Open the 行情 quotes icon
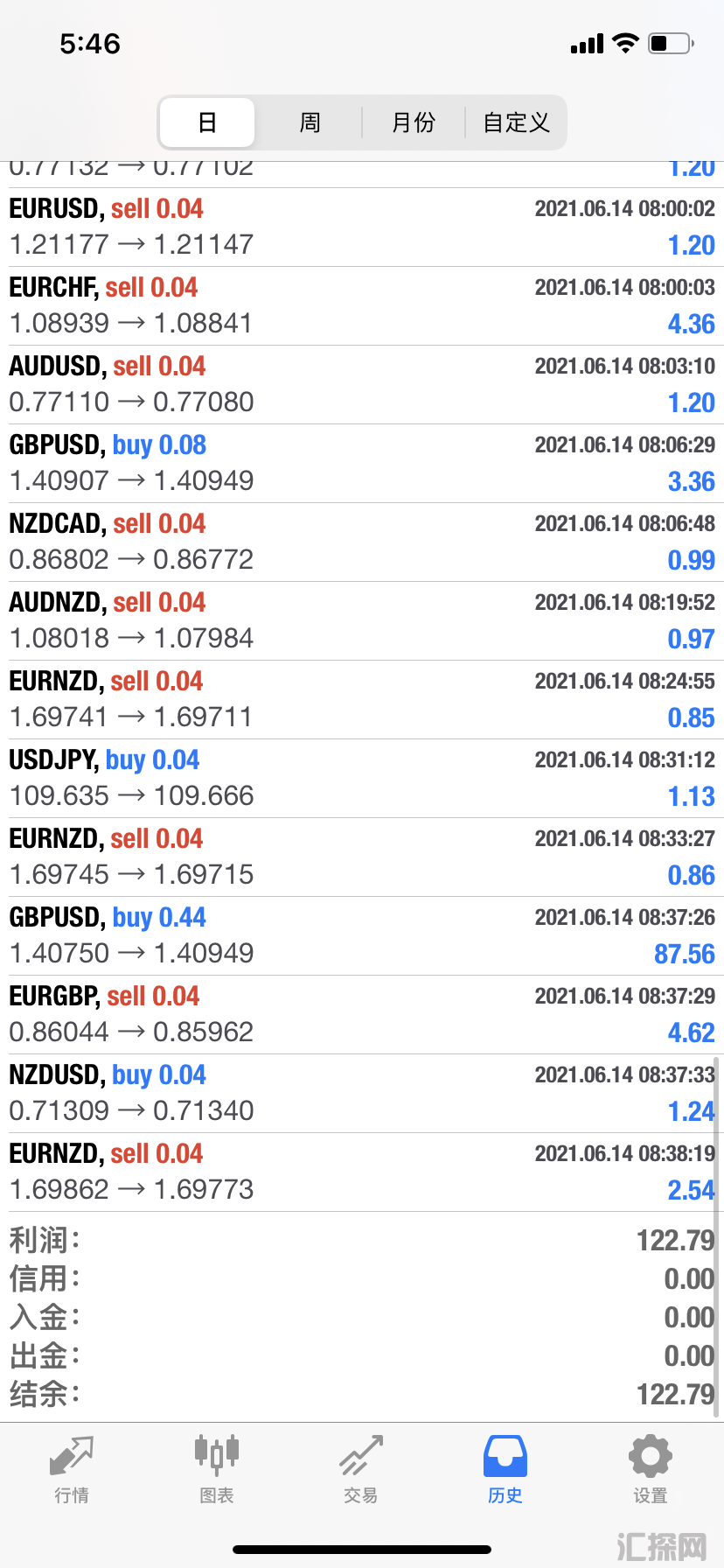 tap(72, 1456)
